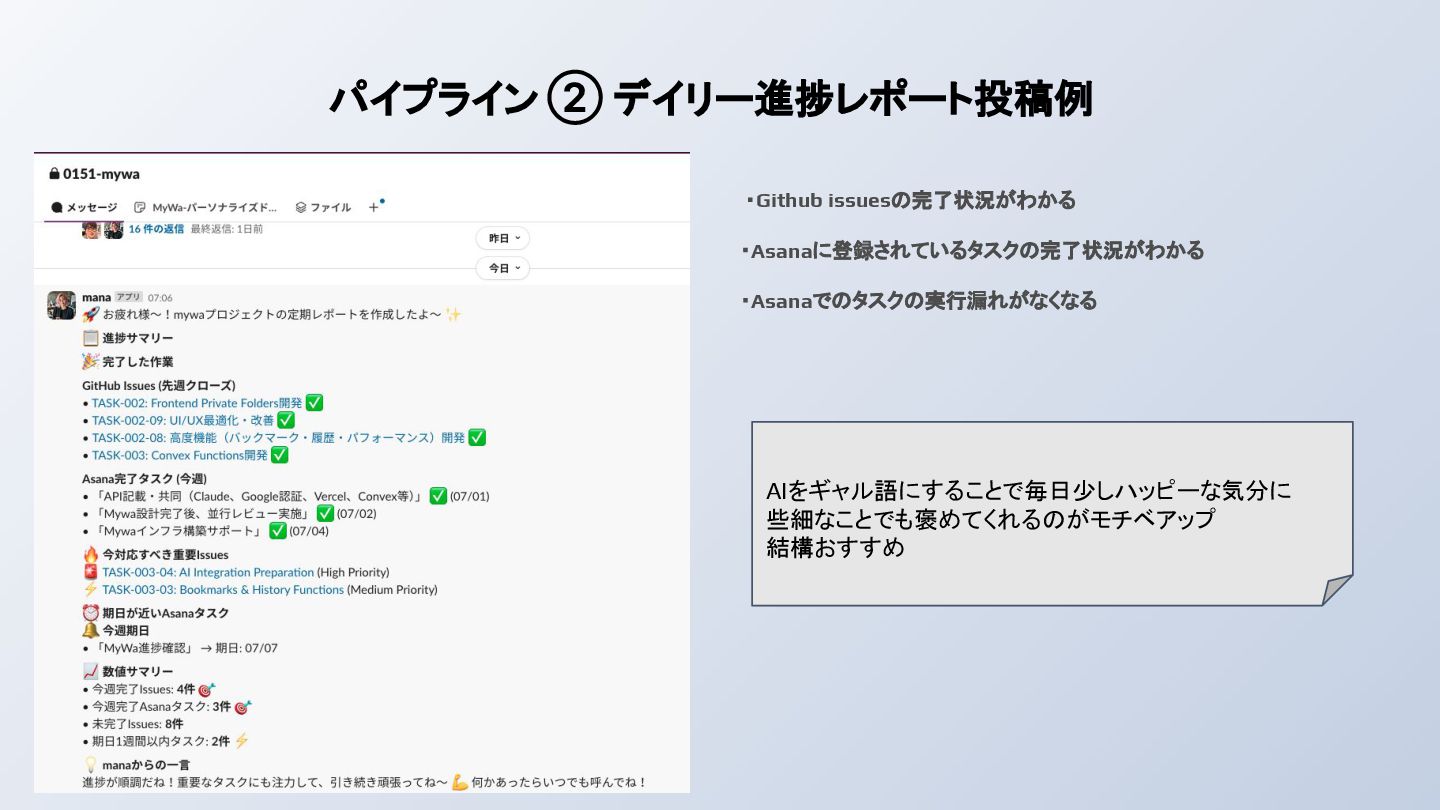This screenshot has height=810, width=1440.
Task: Expand the 昨日 date dropdown
Action: pyautogui.click(x=502, y=238)
